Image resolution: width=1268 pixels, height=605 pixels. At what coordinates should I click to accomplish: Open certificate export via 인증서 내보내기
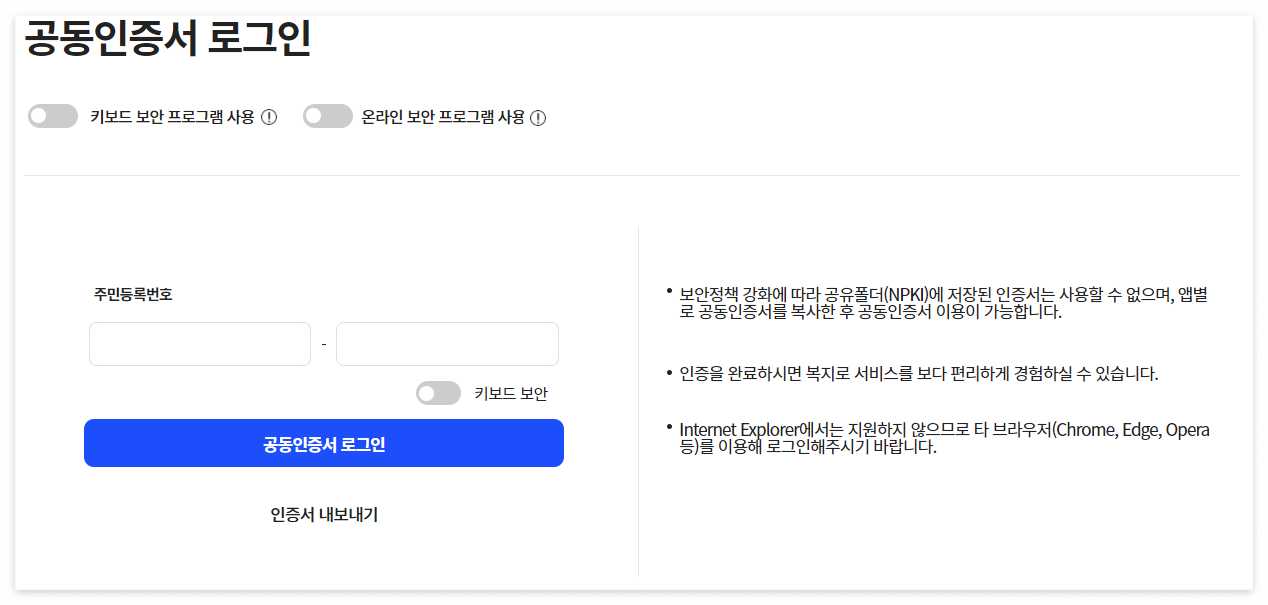click(x=324, y=514)
